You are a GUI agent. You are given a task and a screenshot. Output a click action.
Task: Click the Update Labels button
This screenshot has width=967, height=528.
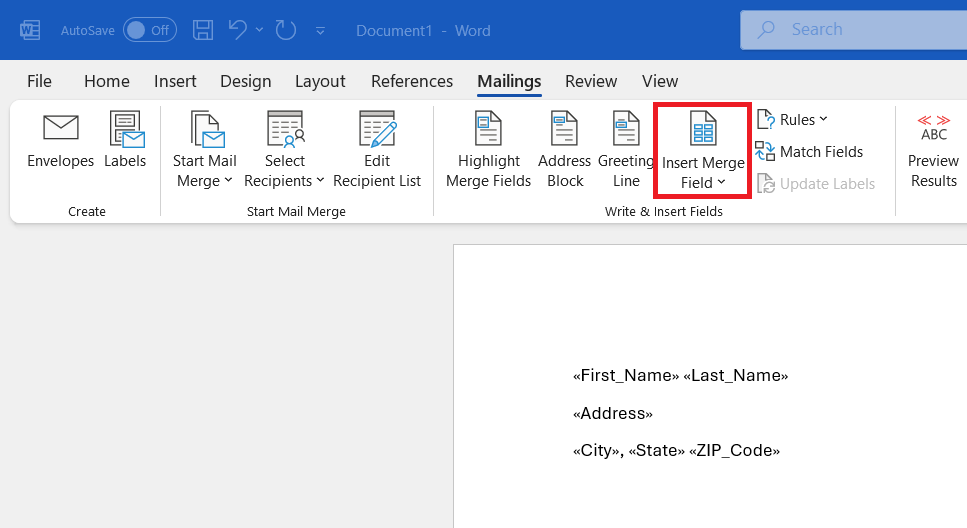coord(815,183)
